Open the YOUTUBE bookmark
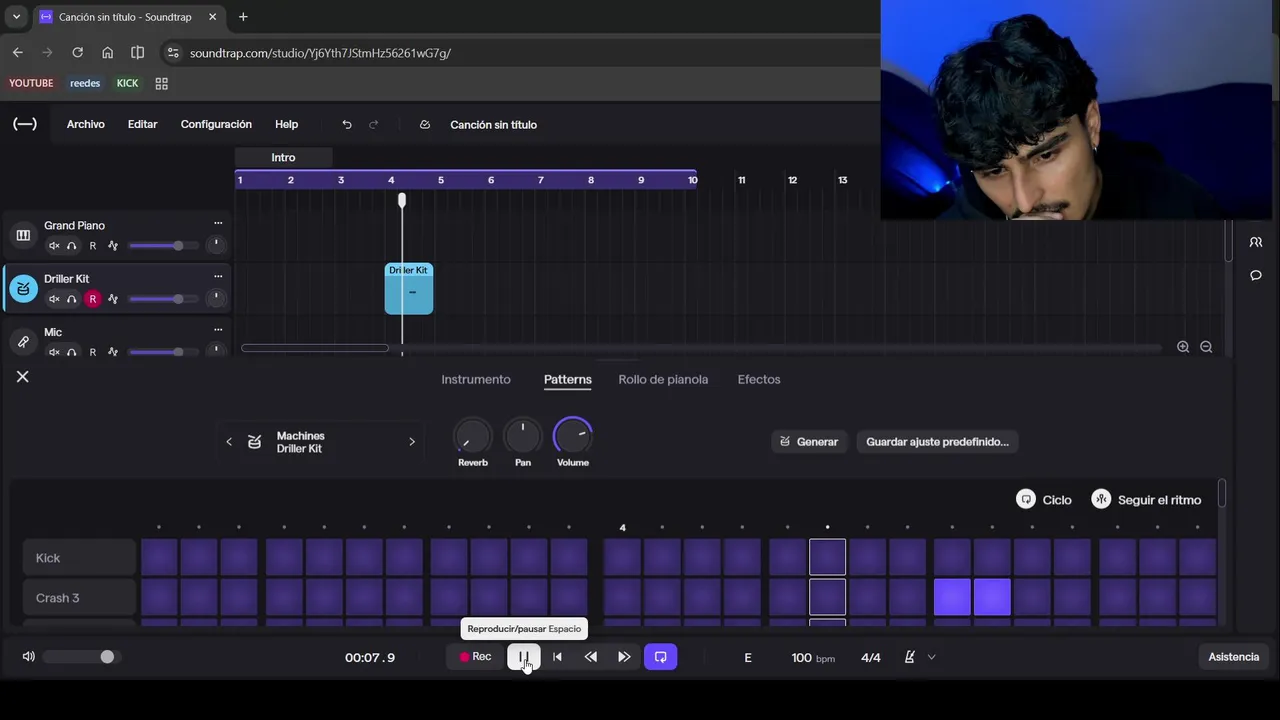 click(x=31, y=83)
